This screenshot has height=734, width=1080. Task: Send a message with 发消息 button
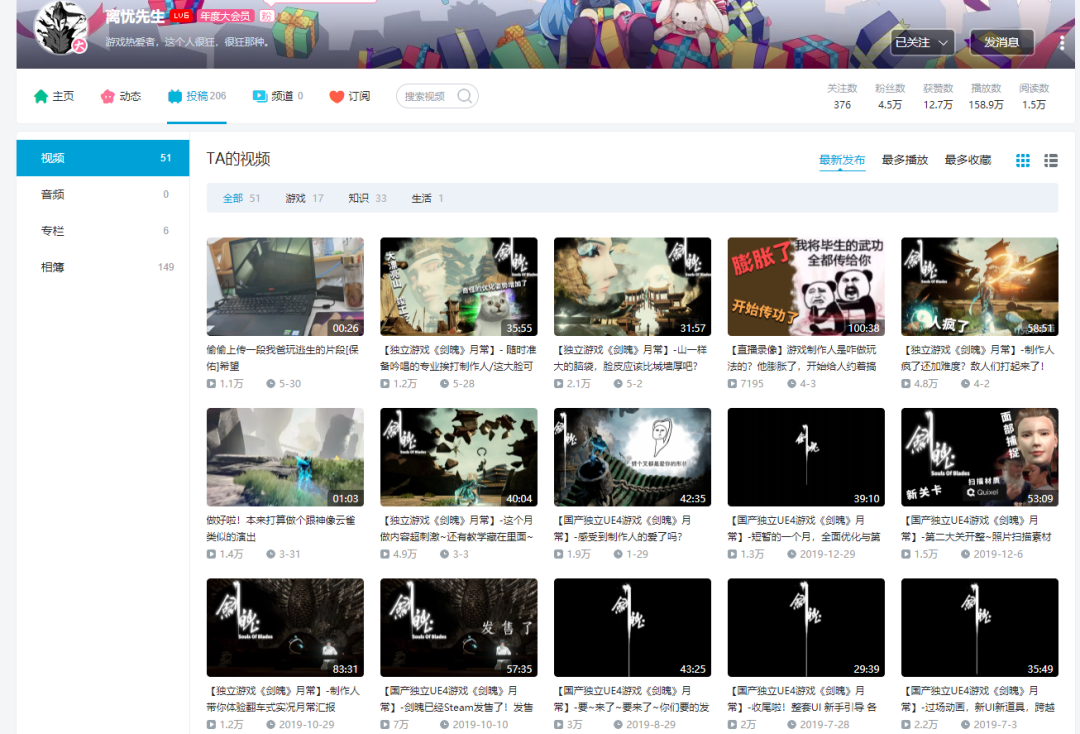[1001, 42]
